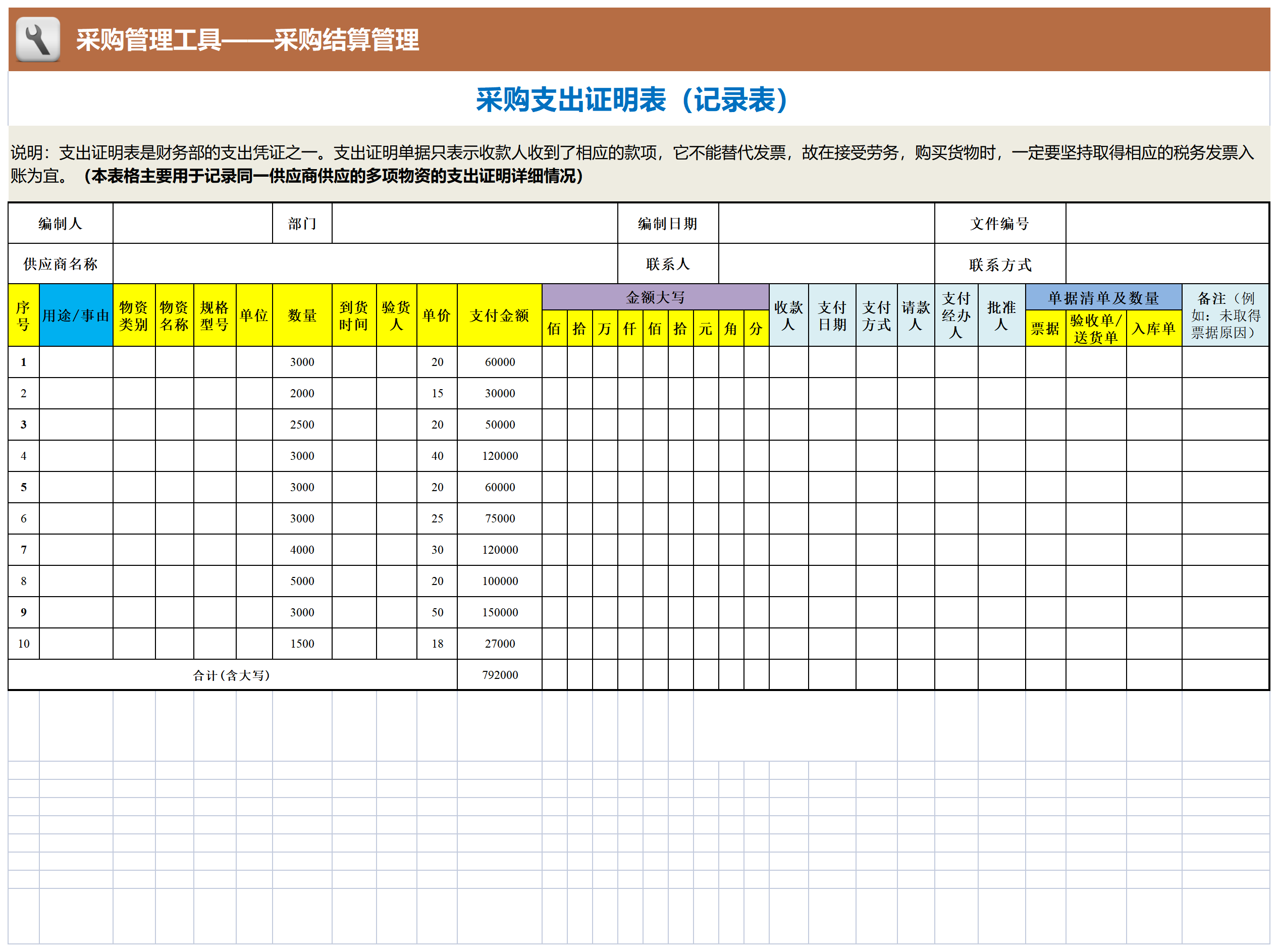Click the 单据清单及数量 header
1278x952 pixels.
[x=1103, y=297]
